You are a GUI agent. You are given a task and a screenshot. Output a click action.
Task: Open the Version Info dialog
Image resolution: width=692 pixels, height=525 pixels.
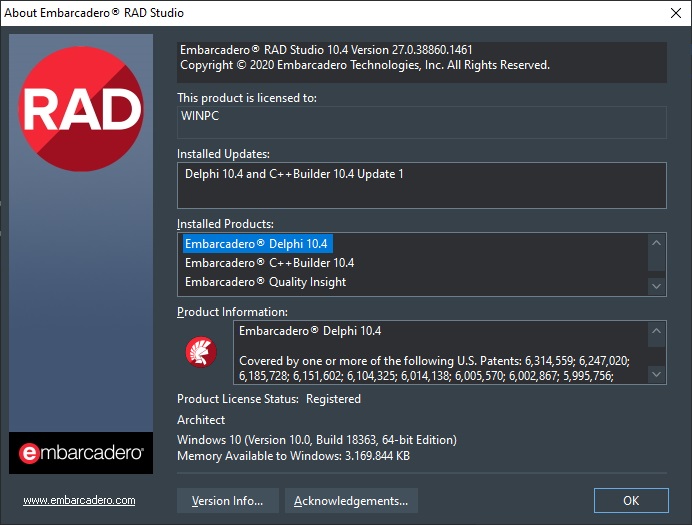tap(228, 500)
